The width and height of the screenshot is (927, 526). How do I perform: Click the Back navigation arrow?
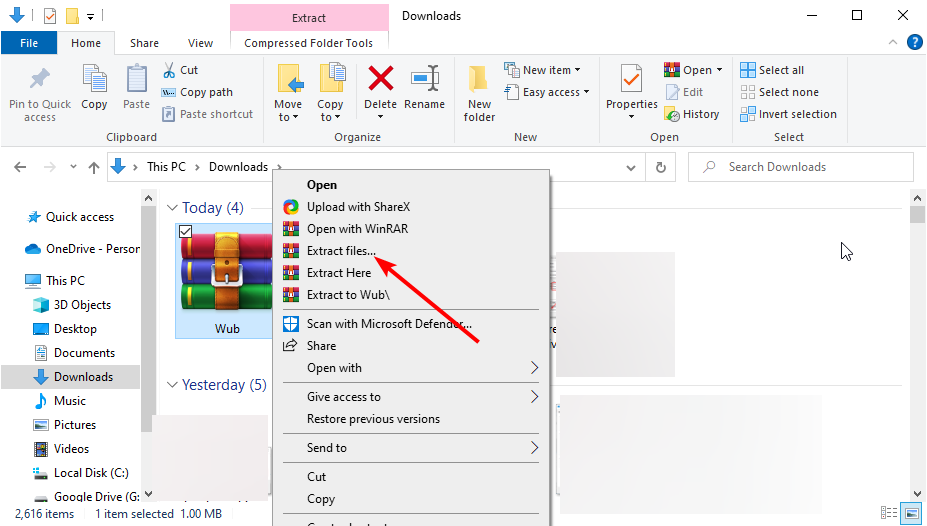click(20, 167)
